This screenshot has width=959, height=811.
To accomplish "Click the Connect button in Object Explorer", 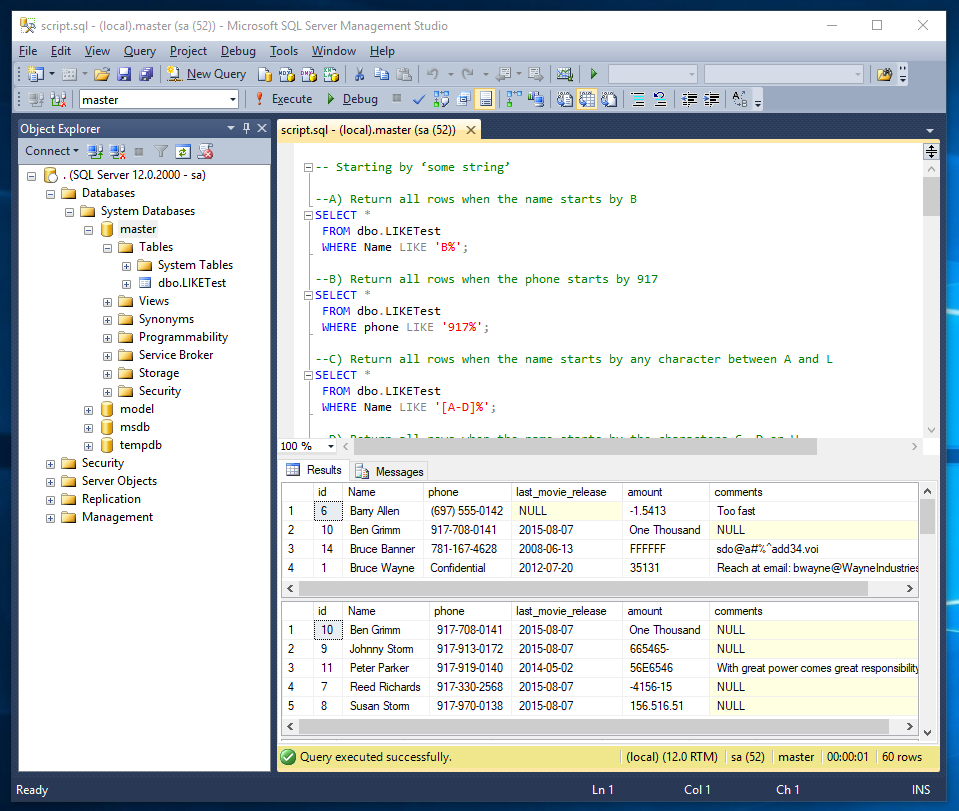I will [46, 150].
